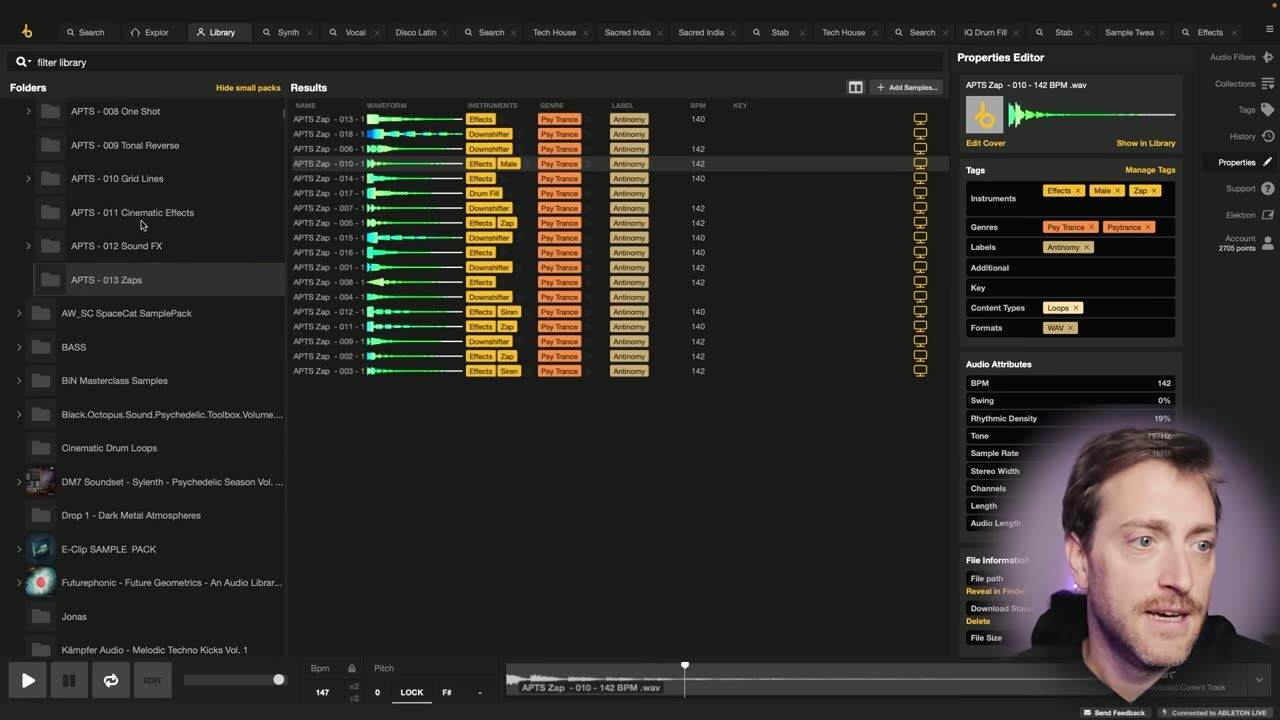1280x720 pixels.
Task: Click the computer icon in APTS Zap - 003 row
Action: point(920,371)
